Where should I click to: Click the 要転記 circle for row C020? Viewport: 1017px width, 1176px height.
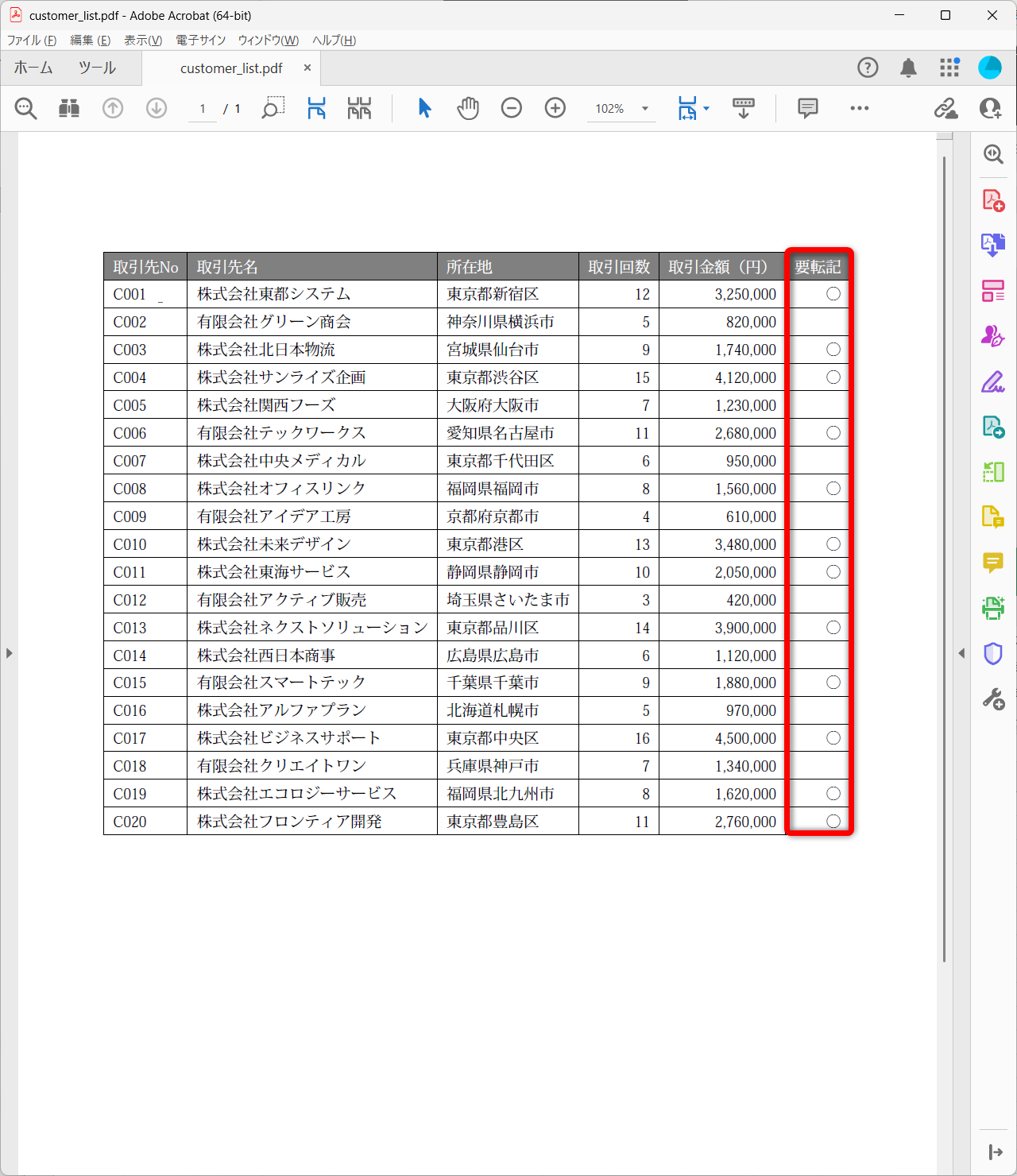point(833,822)
